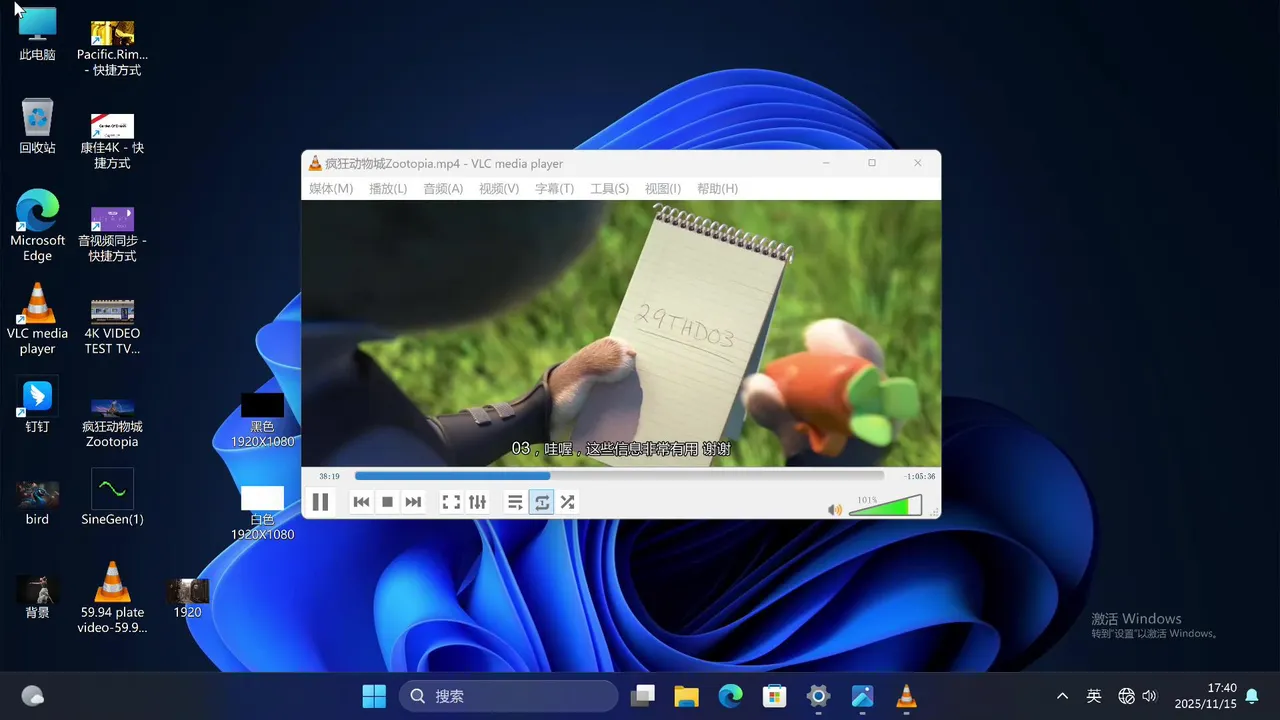Switch input language via 英 indicator

click(x=1094, y=696)
